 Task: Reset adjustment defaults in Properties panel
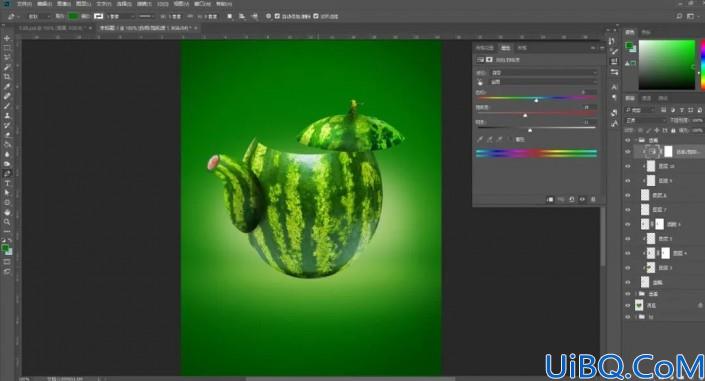point(571,199)
